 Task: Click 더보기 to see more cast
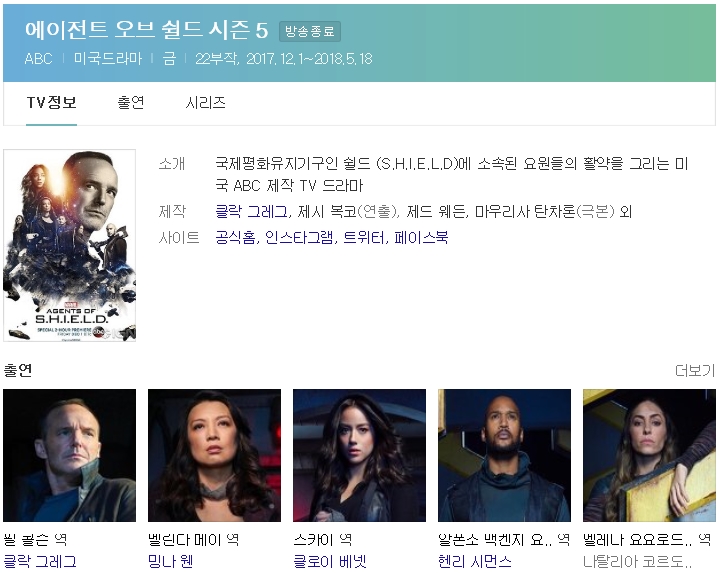pyautogui.click(x=695, y=370)
